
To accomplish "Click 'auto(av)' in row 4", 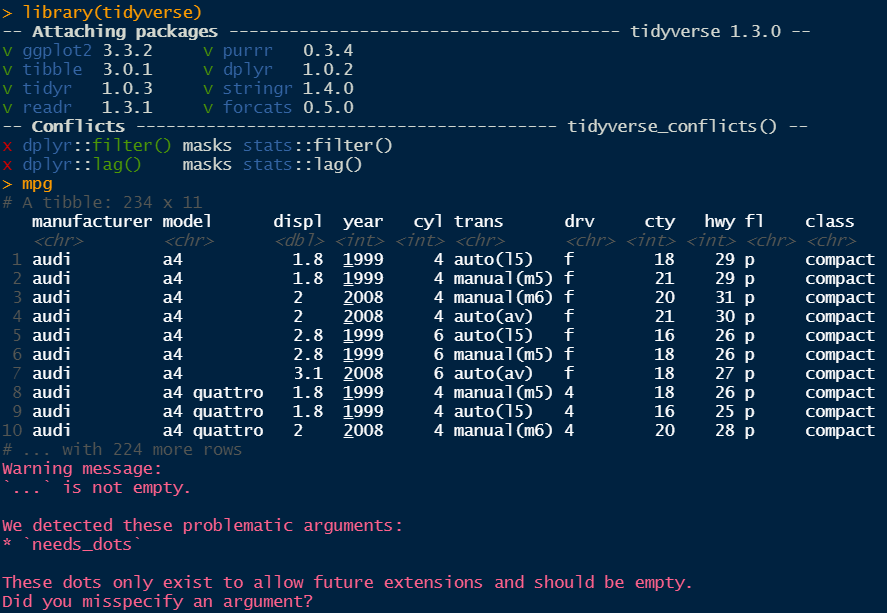I will pos(493,317).
